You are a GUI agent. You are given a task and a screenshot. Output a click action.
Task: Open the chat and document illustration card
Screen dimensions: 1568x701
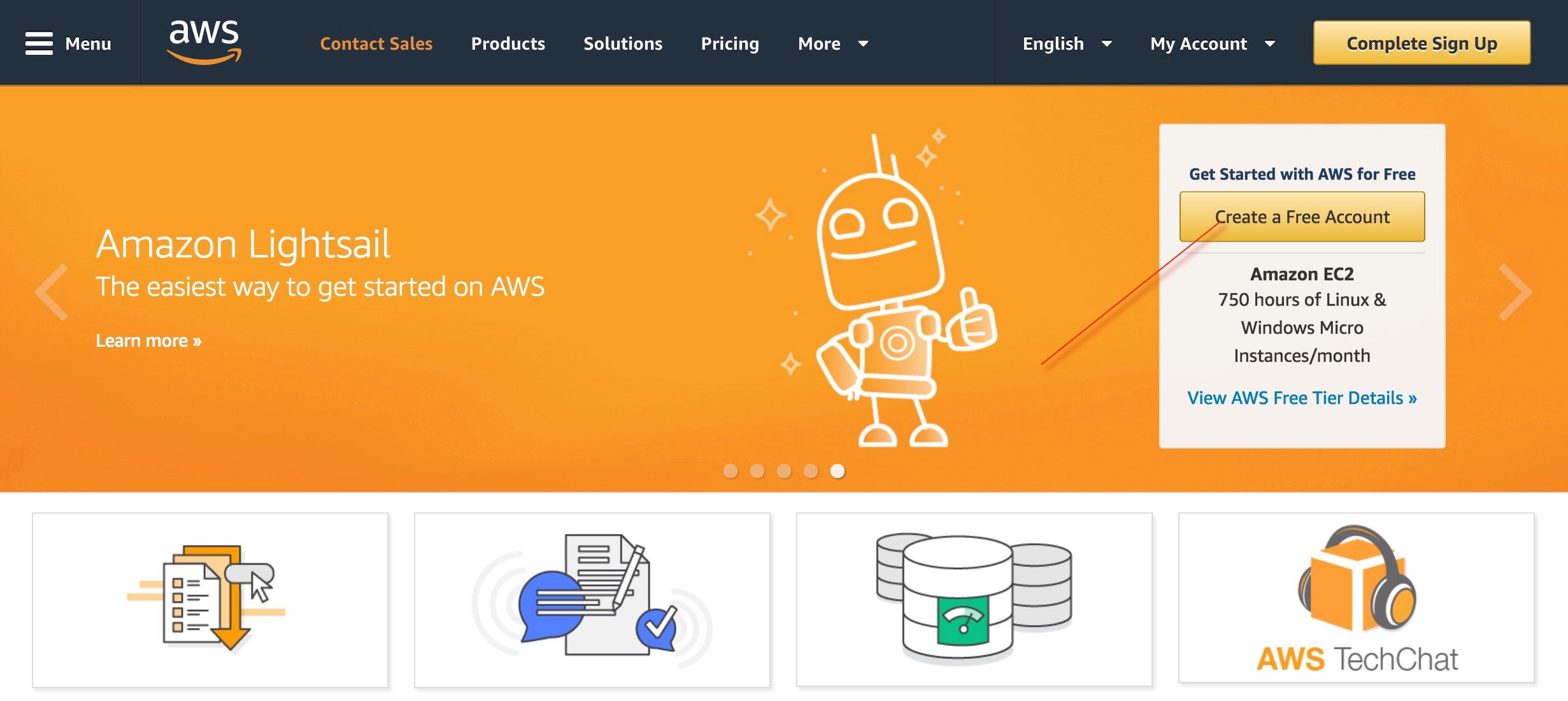pos(592,599)
